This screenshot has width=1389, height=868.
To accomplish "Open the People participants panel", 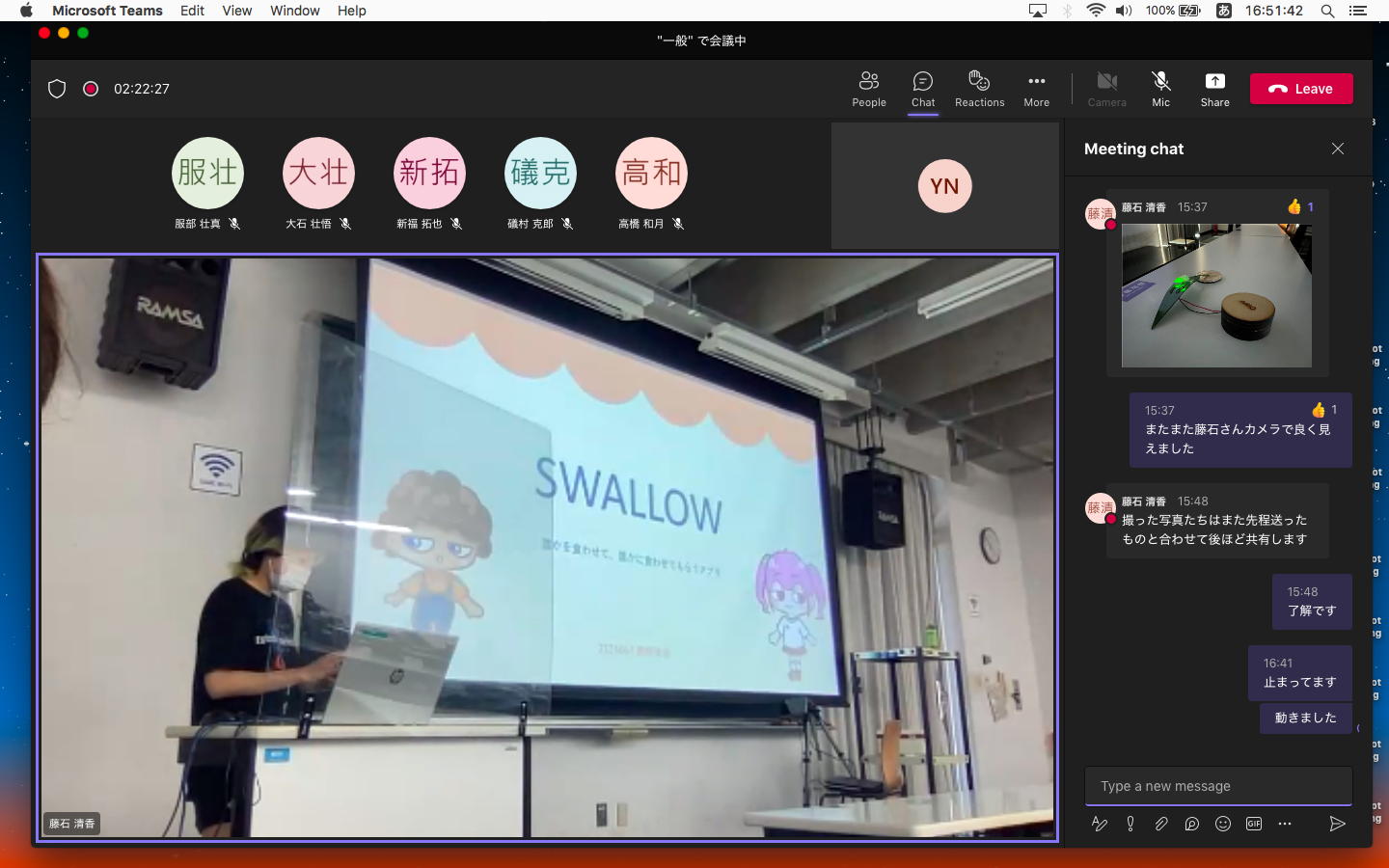I will [868, 89].
